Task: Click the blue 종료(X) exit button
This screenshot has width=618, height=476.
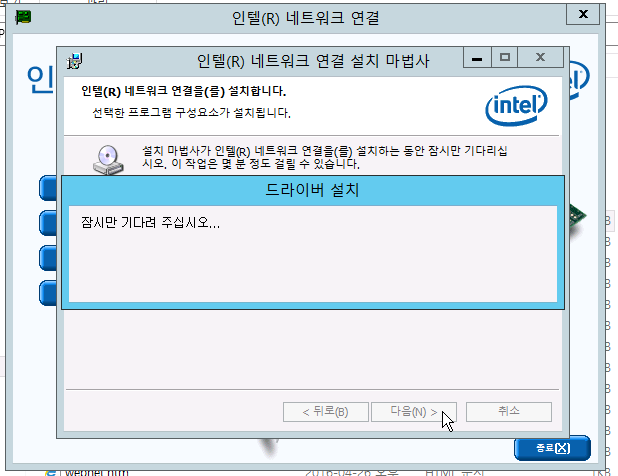Action: [553, 448]
